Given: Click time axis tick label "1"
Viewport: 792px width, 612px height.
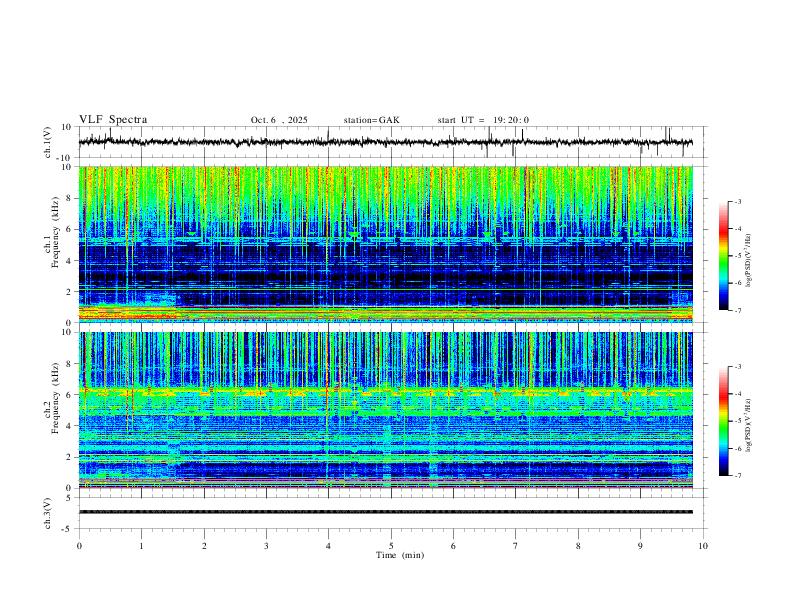Looking at the screenshot, I should (141, 546).
